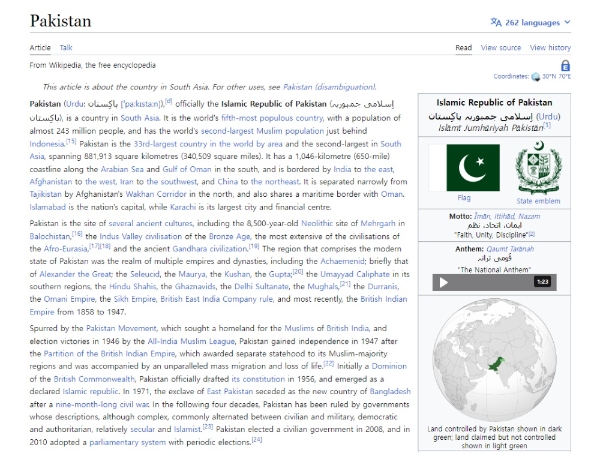Viewport: 600px width, 459px height.
Task: Click the protected padlock icon
Action: pos(565,66)
